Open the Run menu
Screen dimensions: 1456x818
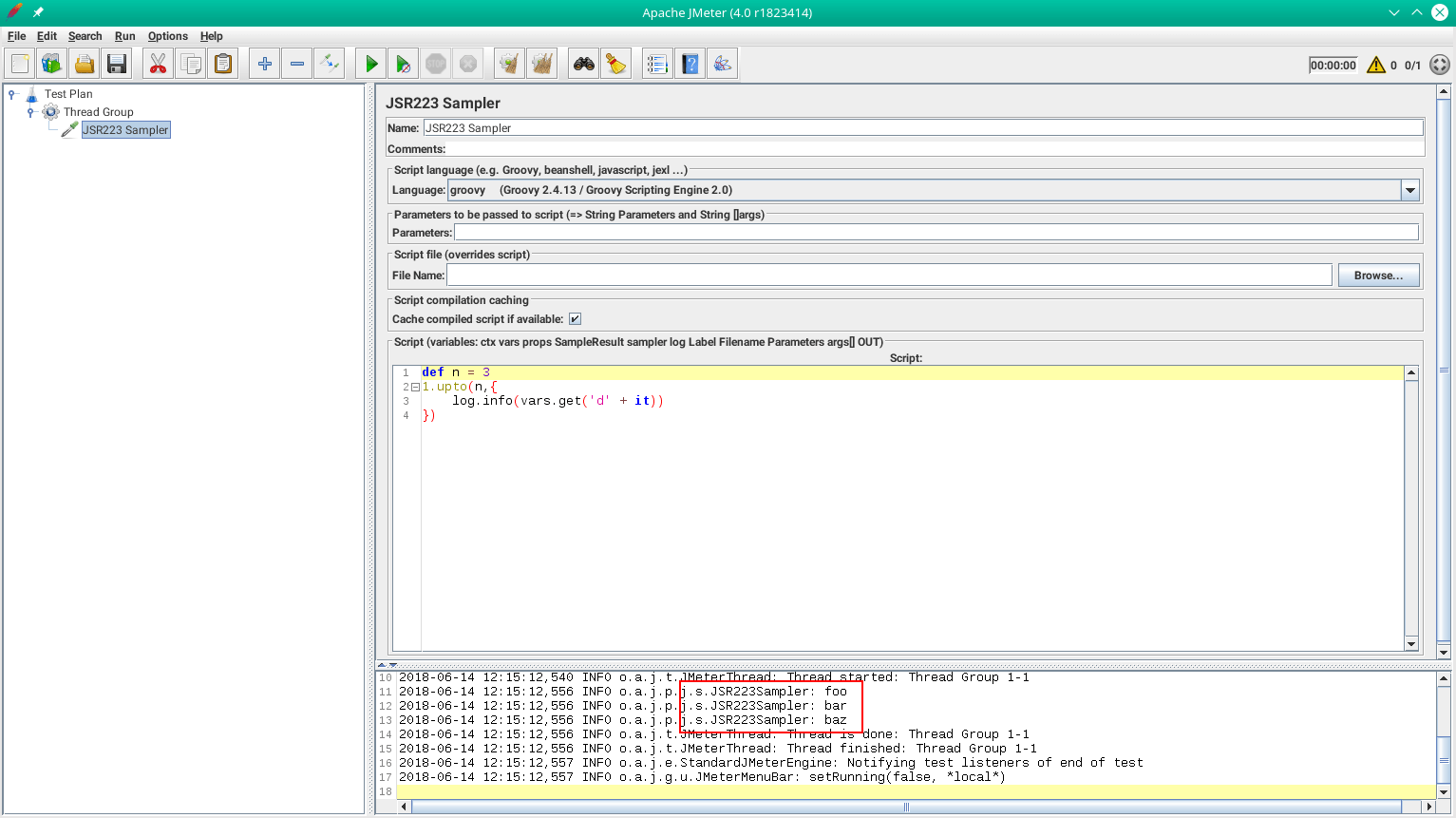tap(124, 36)
